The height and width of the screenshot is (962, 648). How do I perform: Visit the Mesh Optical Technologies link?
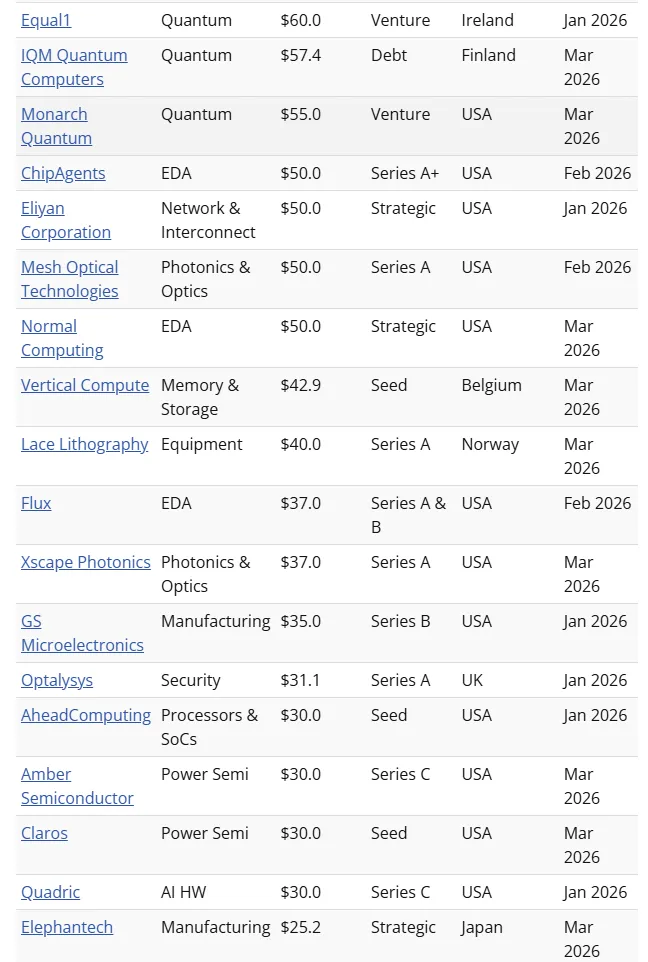(x=69, y=267)
